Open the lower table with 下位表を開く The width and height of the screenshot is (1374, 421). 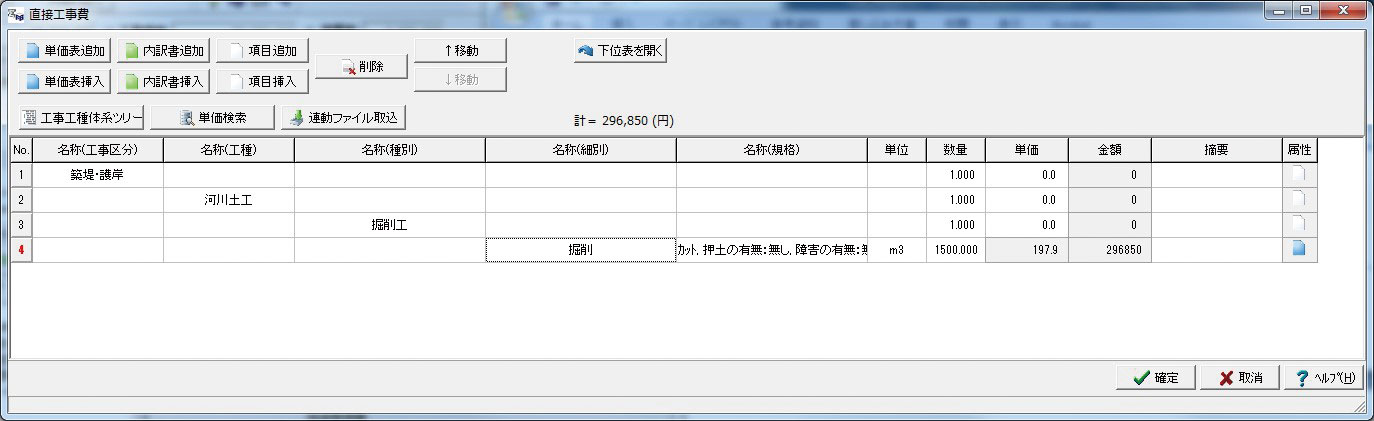pyautogui.click(x=620, y=50)
